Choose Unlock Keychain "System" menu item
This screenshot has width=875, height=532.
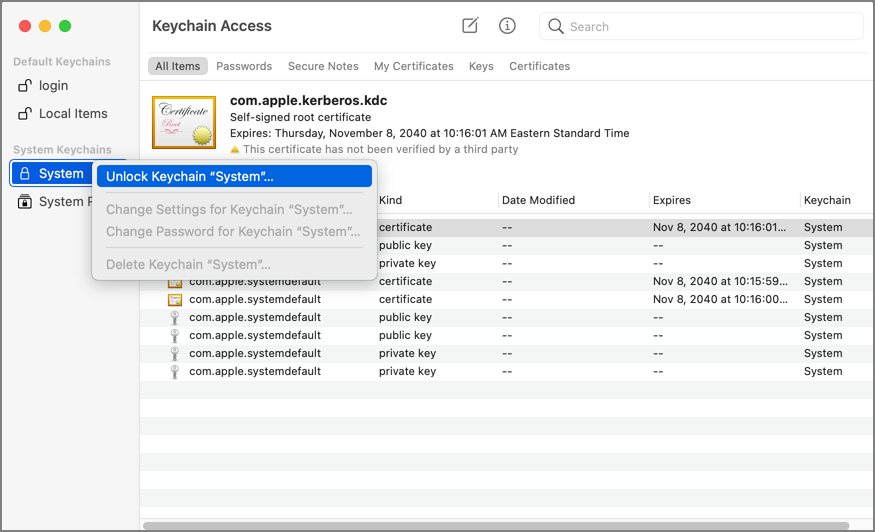(234, 176)
